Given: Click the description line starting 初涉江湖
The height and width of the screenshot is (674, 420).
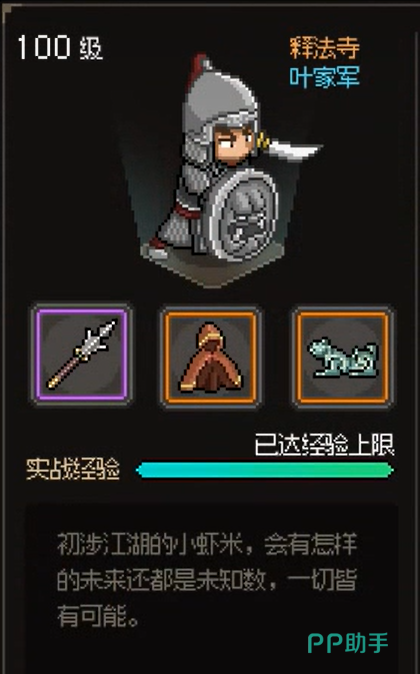Looking at the screenshot, I should (x=207, y=544).
